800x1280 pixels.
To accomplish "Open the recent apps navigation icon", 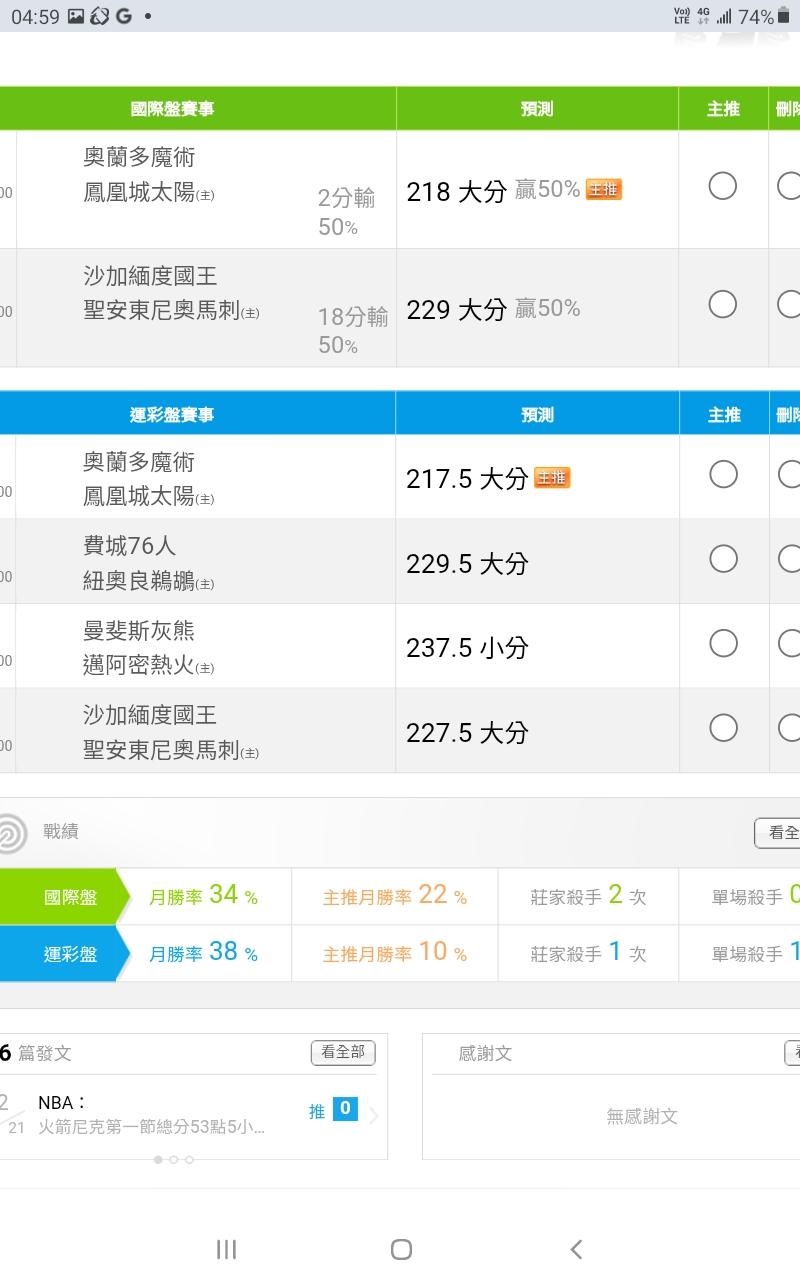I will click(227, 1249).
